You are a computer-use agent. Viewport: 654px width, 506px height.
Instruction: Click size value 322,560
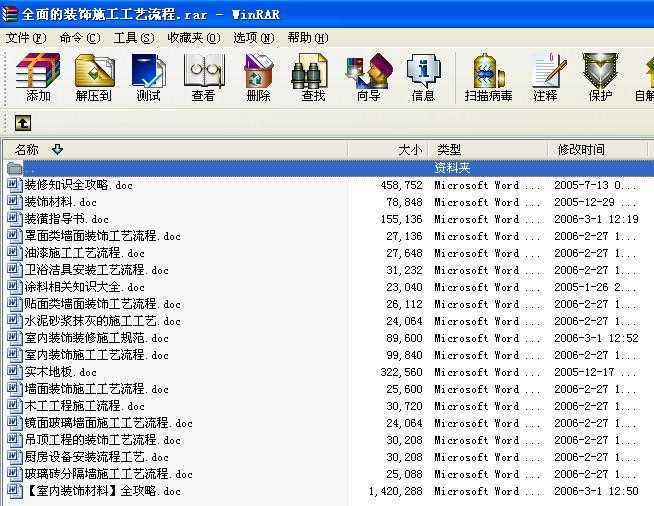pyautogui.click(x=401, y=372)
